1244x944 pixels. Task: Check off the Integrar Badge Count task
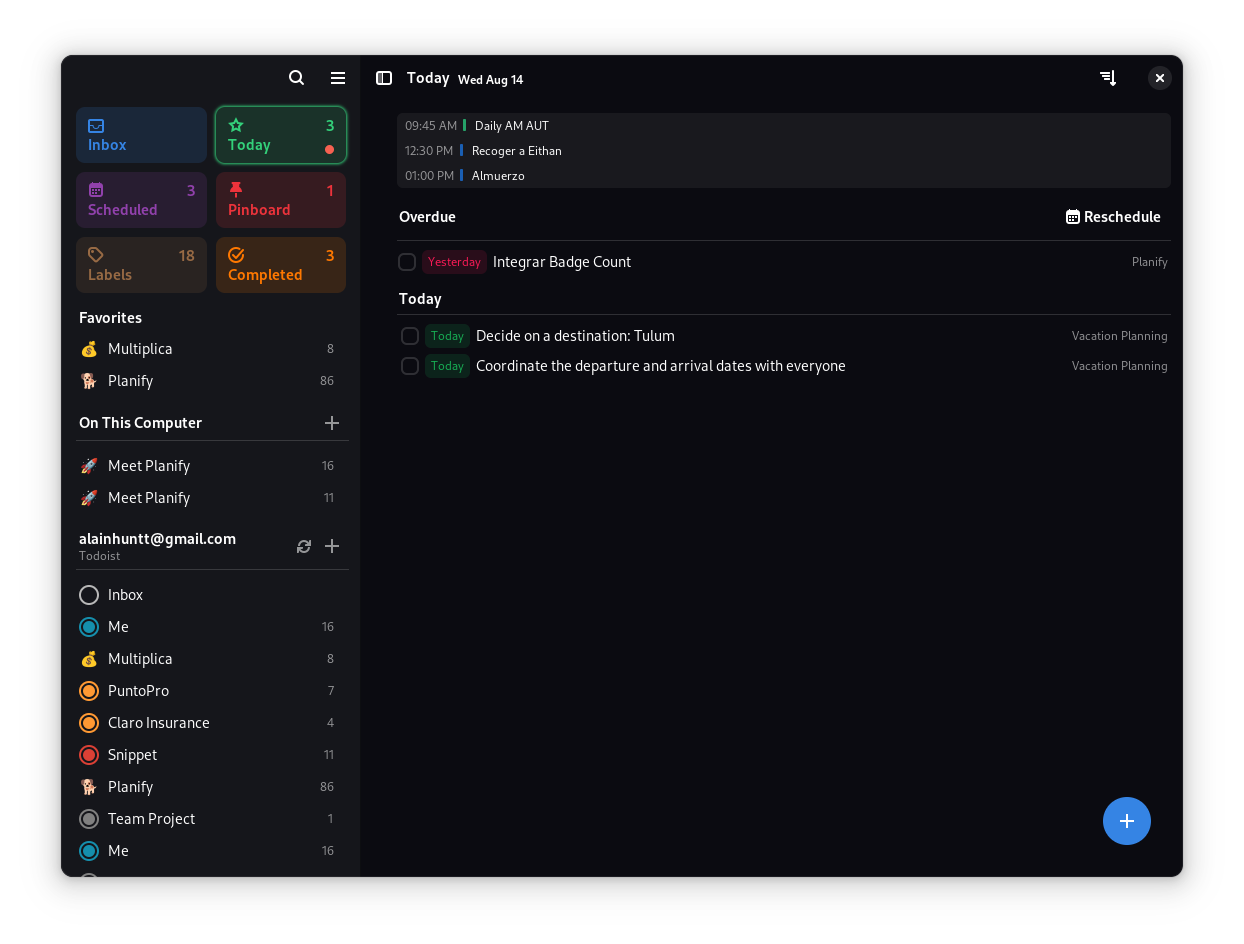[x=407, y=261]
